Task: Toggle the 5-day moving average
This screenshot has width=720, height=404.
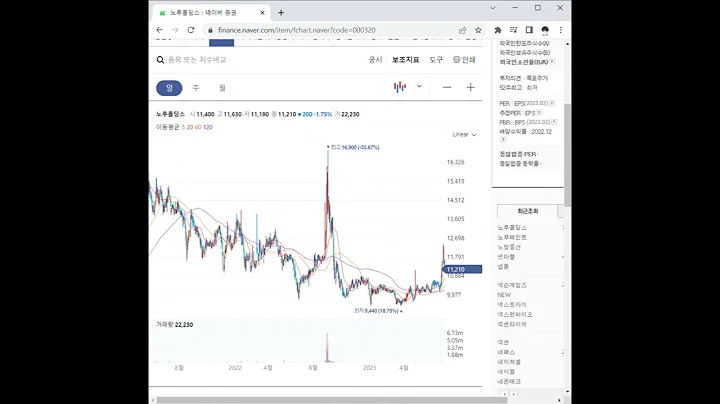Action: (x=183, y=127)
